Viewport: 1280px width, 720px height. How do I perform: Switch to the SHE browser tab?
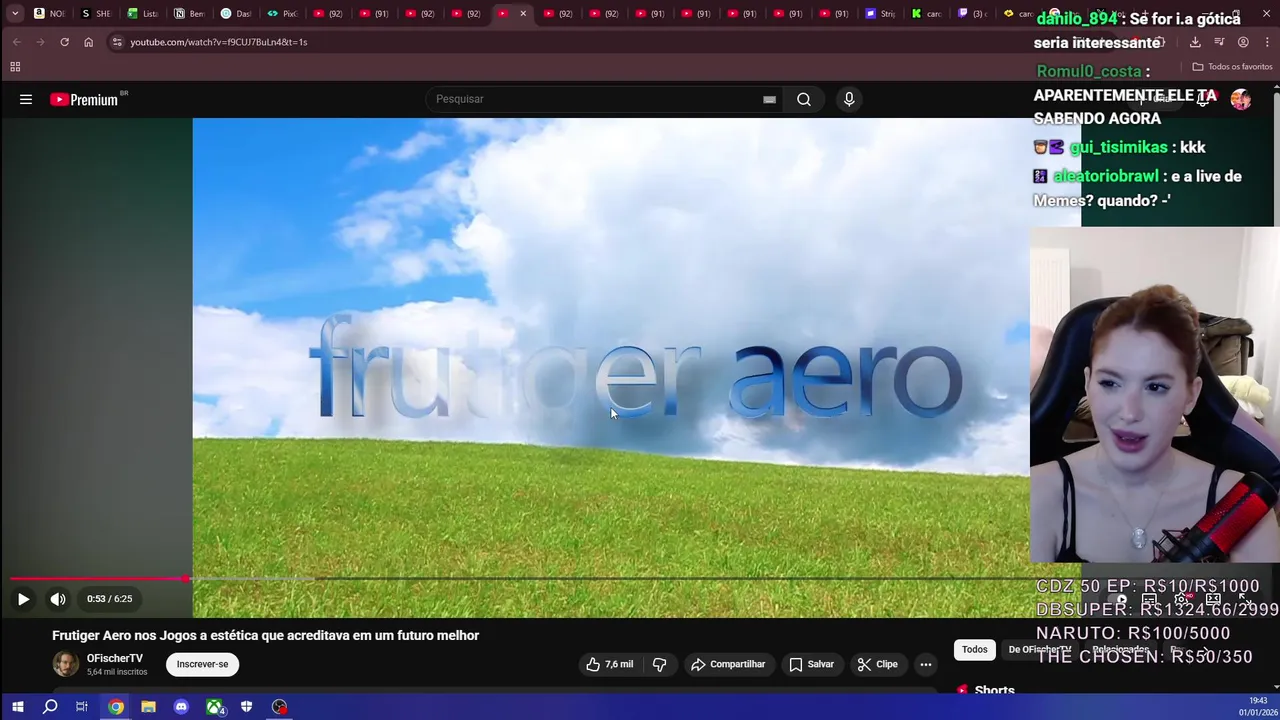pyautogui.click(x=96, y=13)
